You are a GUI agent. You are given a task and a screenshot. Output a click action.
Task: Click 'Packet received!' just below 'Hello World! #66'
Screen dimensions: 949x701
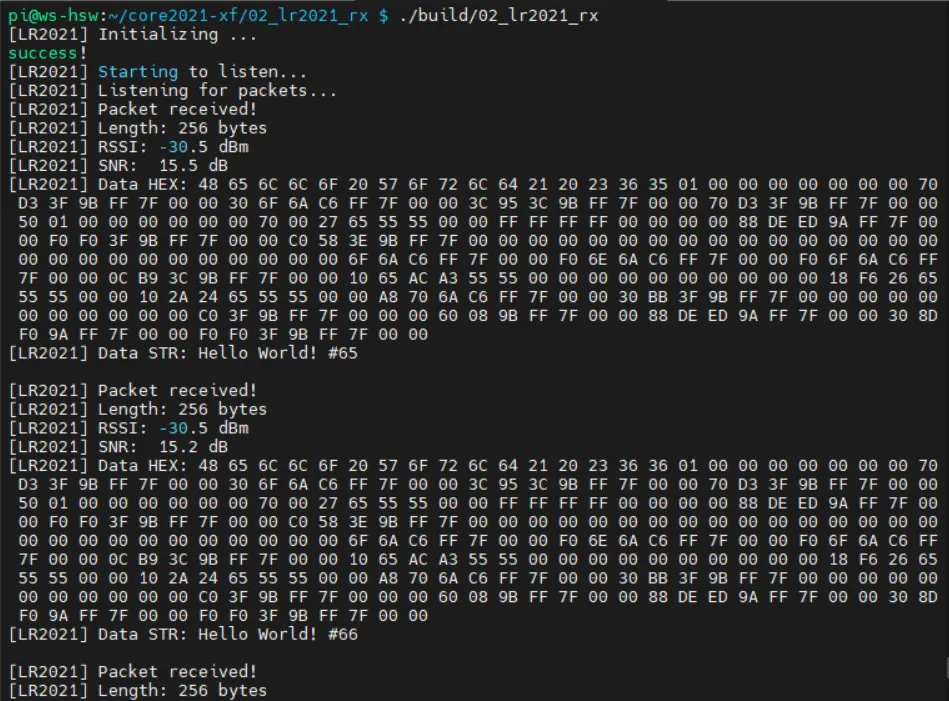pyautogui.click(x=177, y=671)
